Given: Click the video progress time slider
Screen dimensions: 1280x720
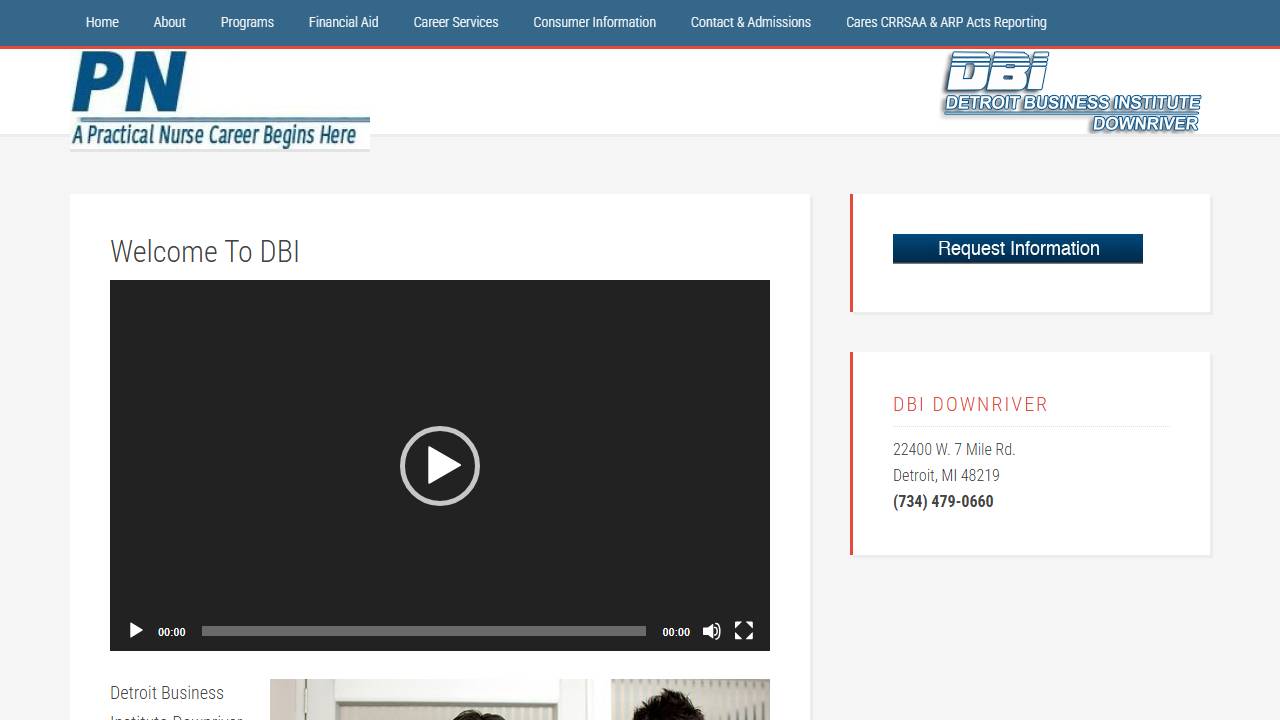Looking at the screenshot, I should [423, 631].
